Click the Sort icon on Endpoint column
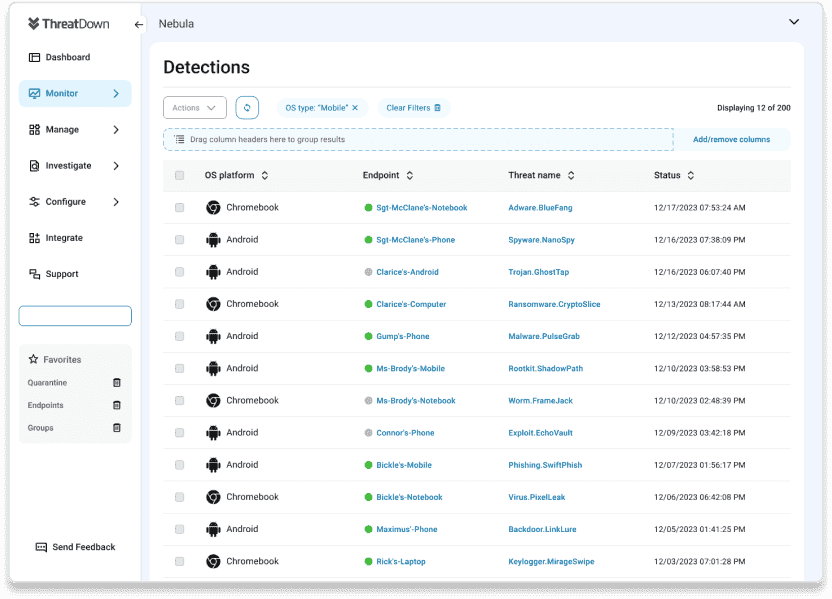This screenshot has height=599, width=832. (x=409, y=176)
